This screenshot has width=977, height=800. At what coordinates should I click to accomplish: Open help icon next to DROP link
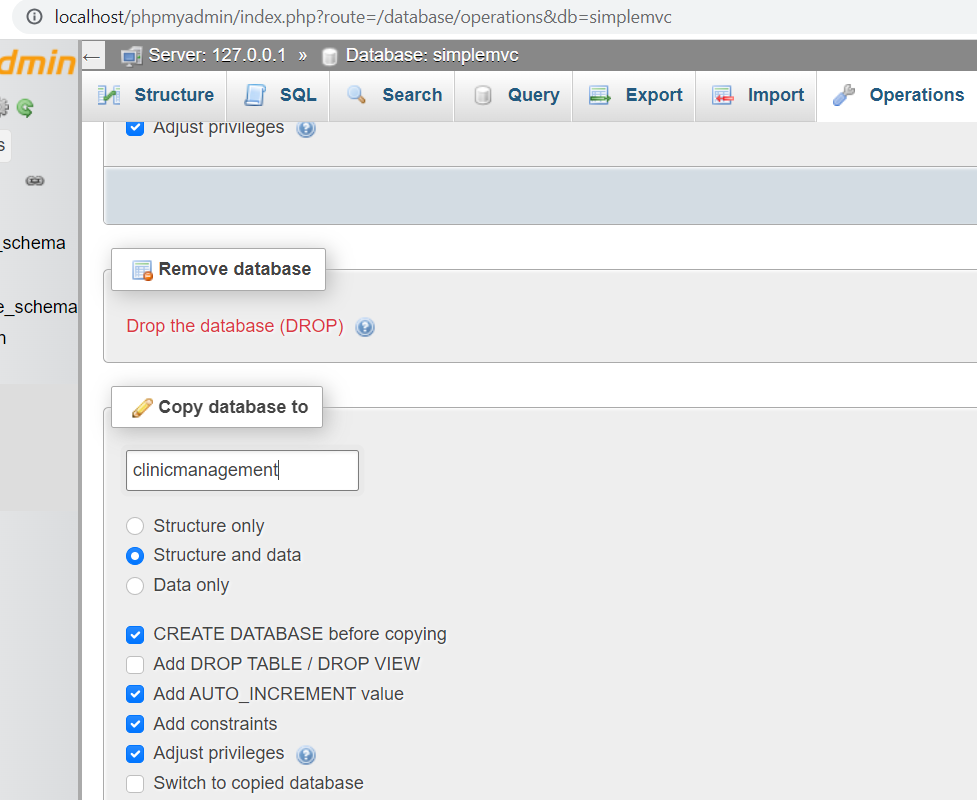(365, 327)
